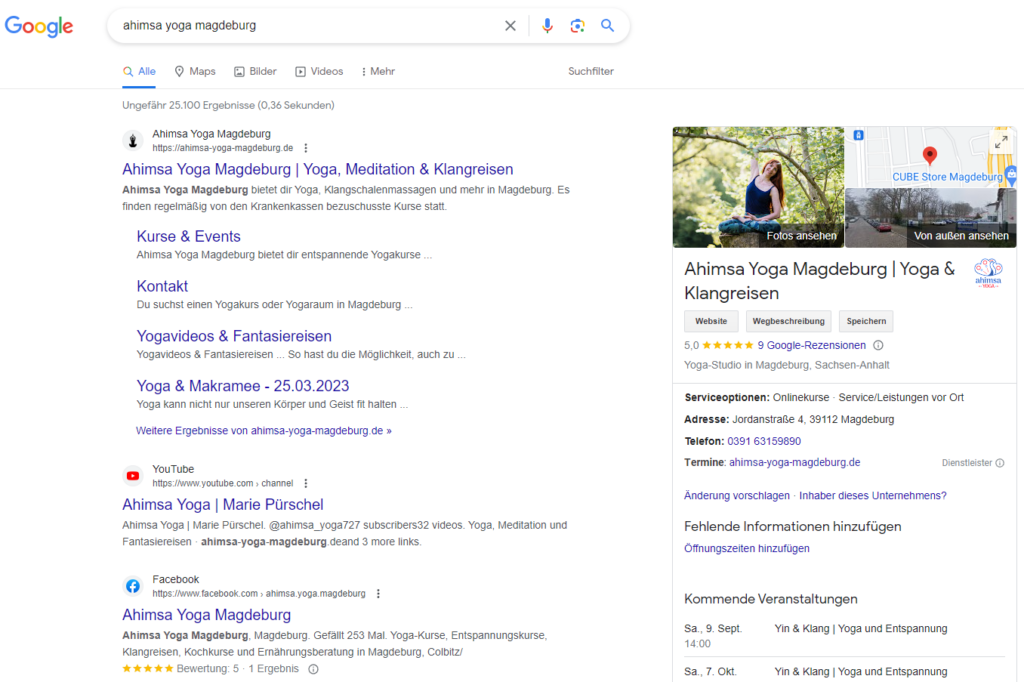Open the Kurse & Events sitelink
Viewport: 1024px width, 682px height.
pyautogui.click(x=188, y=236)
